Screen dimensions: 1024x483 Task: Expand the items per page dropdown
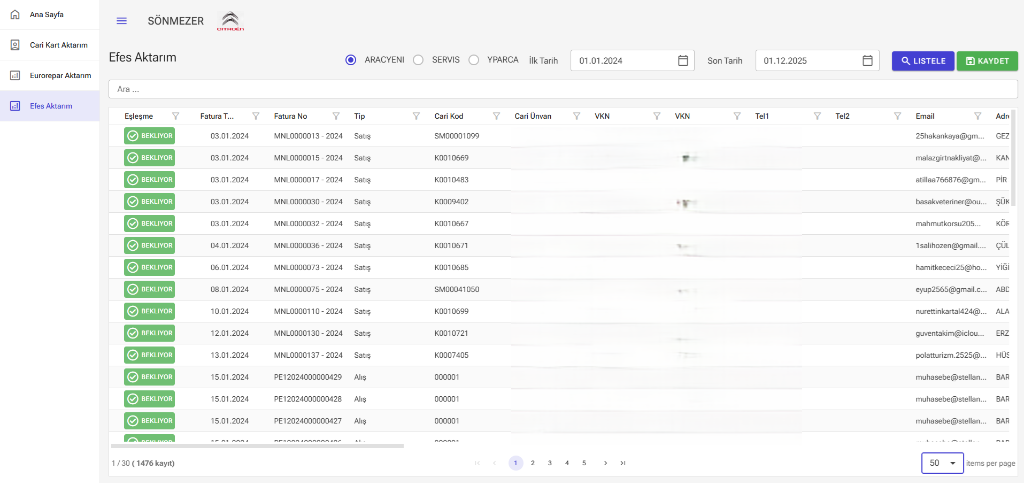pyautogui.click(x=942, y=463)
